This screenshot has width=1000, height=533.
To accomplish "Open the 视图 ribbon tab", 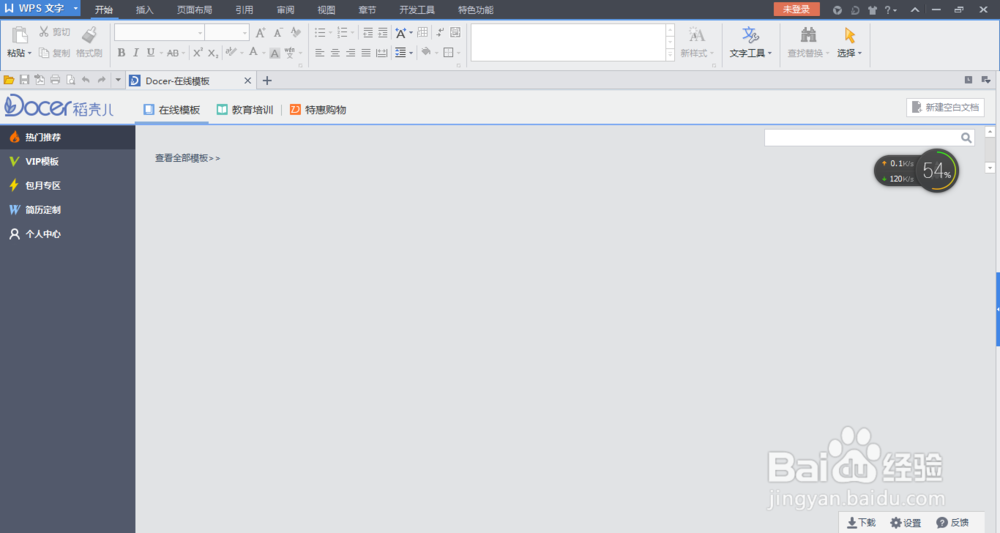I will (x=327, y=10).
